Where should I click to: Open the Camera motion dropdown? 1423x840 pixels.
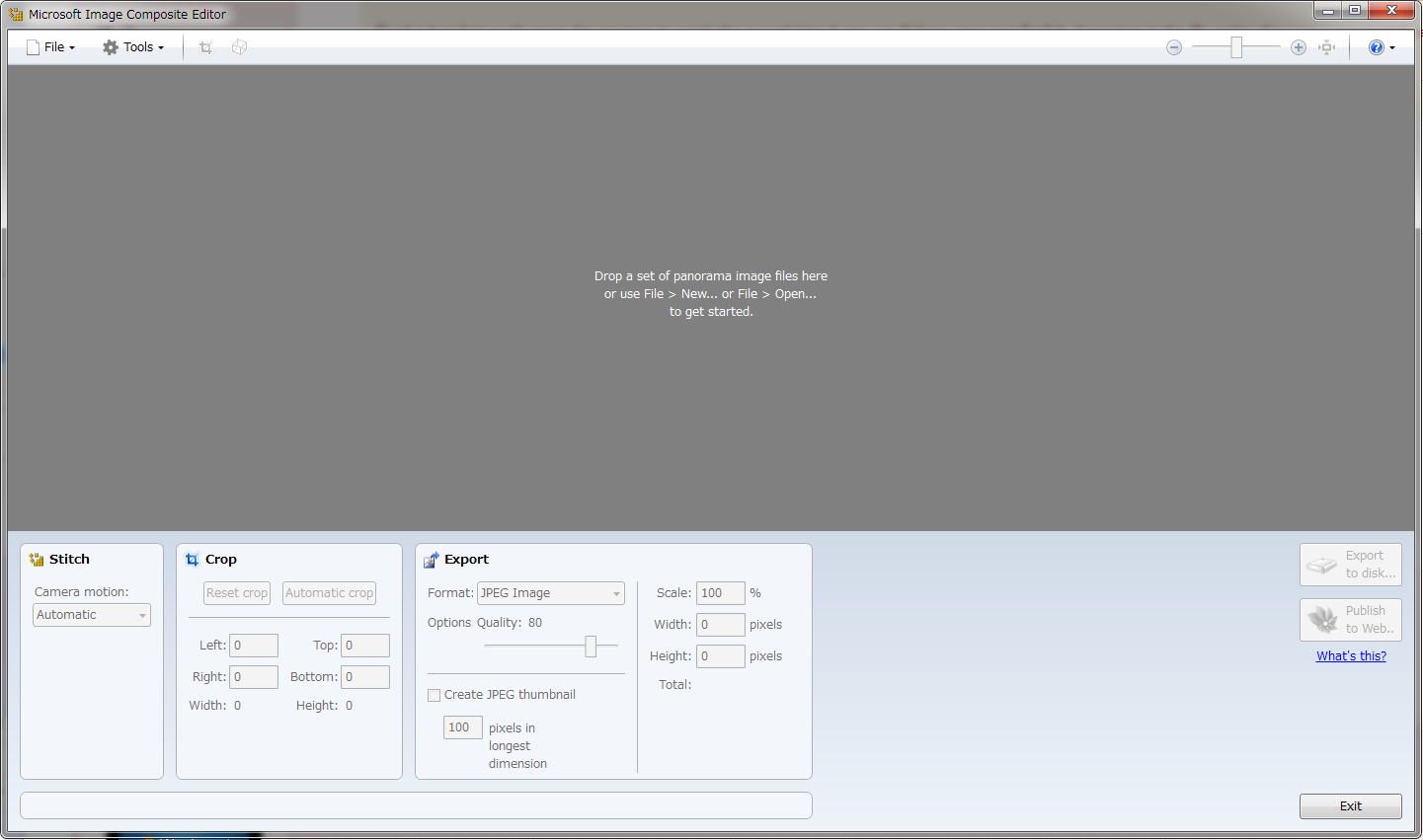(x=92, y=615)
